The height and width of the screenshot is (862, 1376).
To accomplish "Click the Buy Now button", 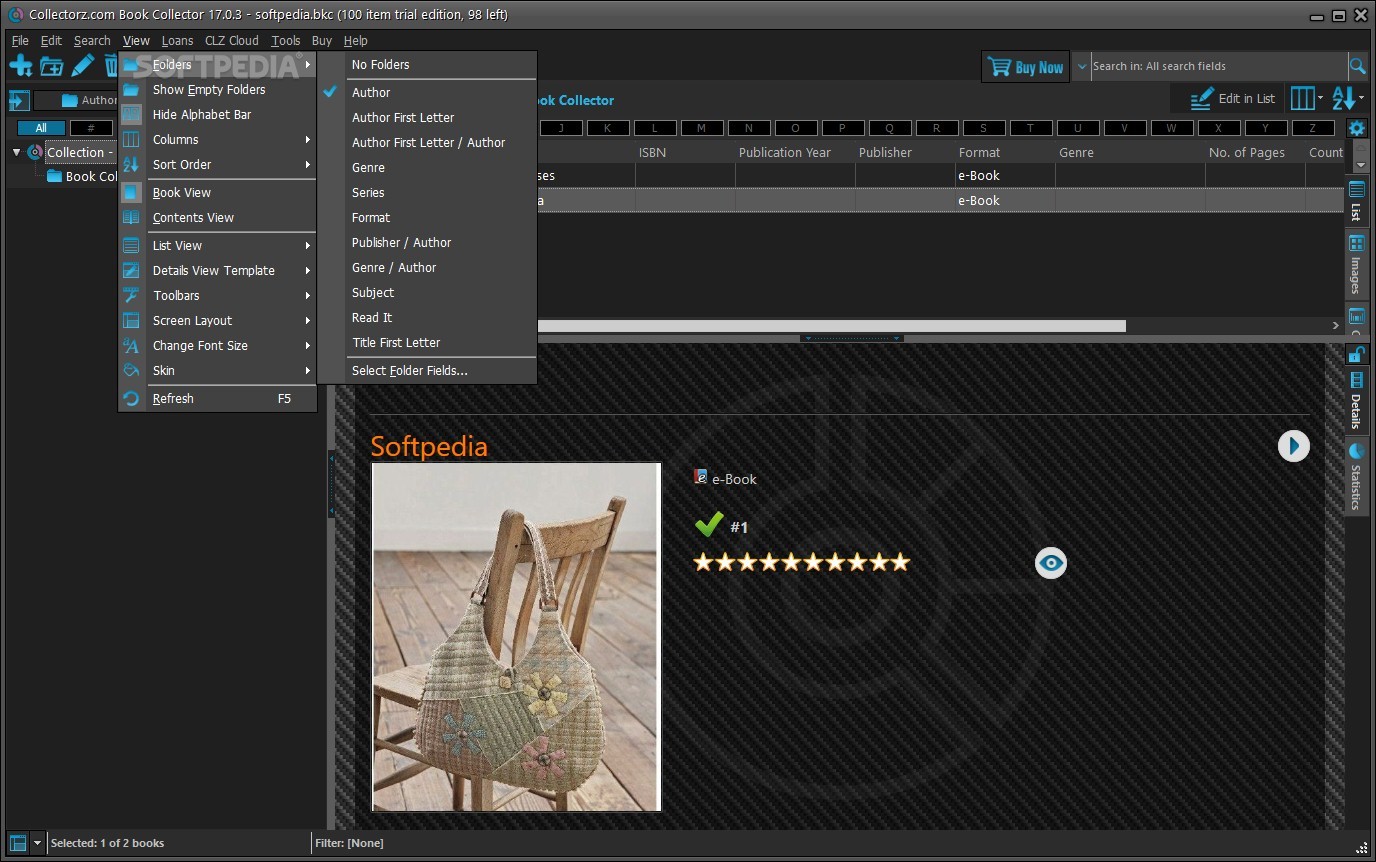I will 1025,67.
